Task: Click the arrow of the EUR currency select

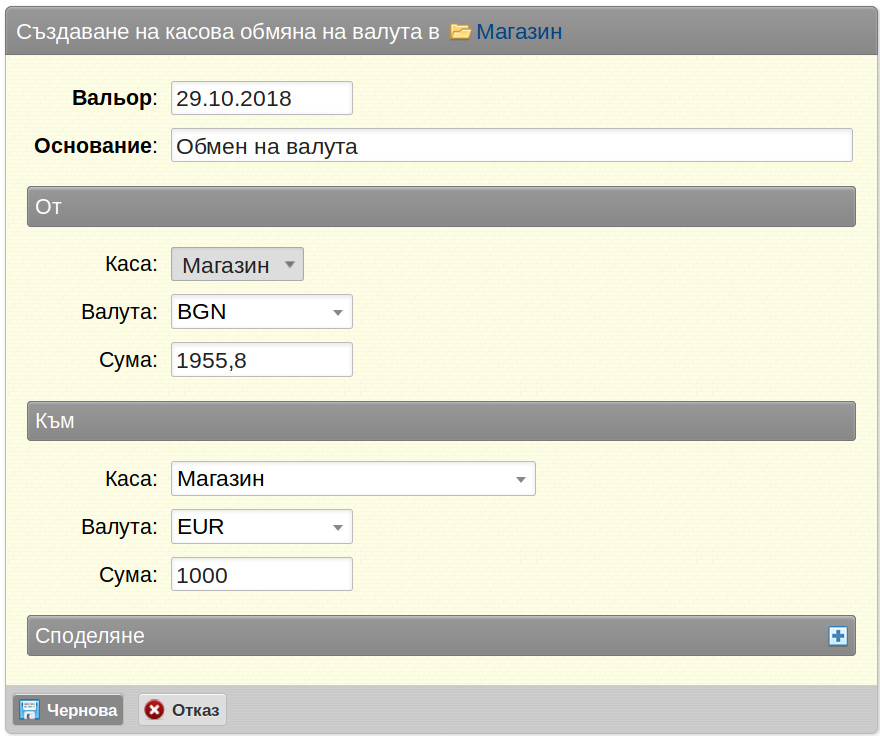Action: click(x=338, y=528)
